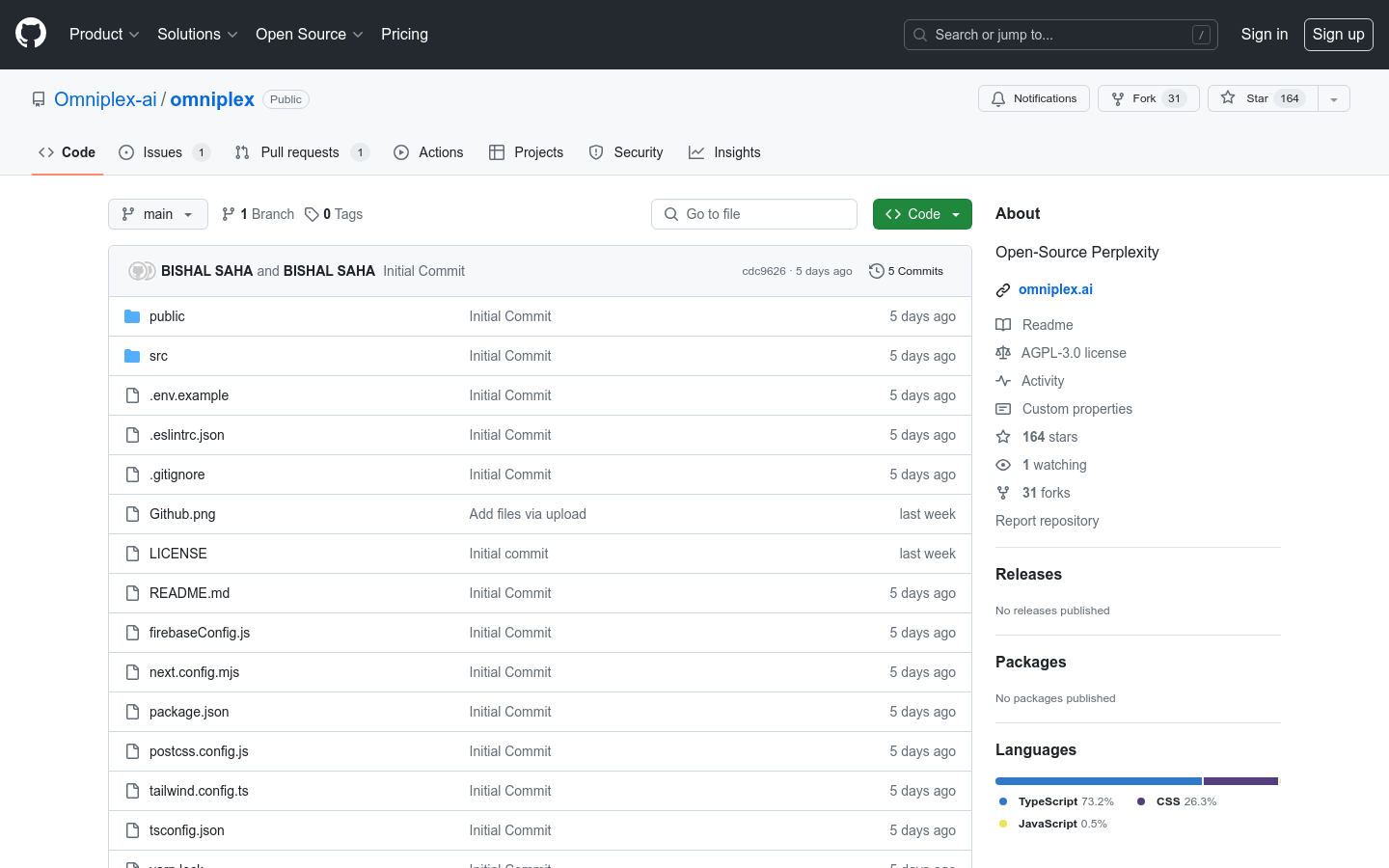Open the main branch selector
This screenshot has width=1389, height=868.
pos(158,214)
